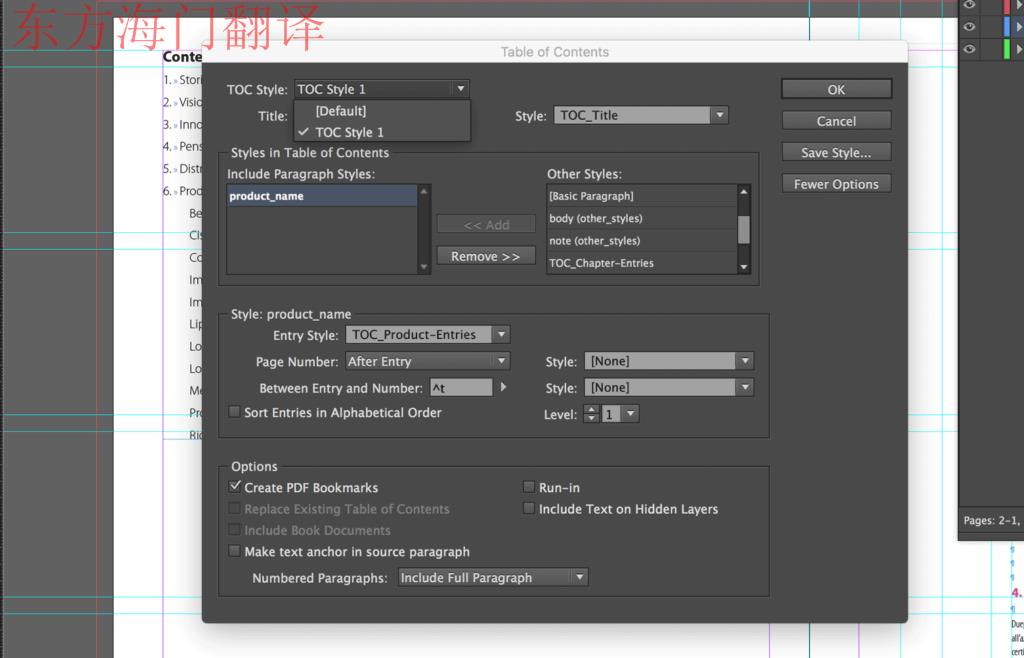Enable Include Text on Hidden Layers
This screenshot has height=658, width=1024.
(528, 509)
